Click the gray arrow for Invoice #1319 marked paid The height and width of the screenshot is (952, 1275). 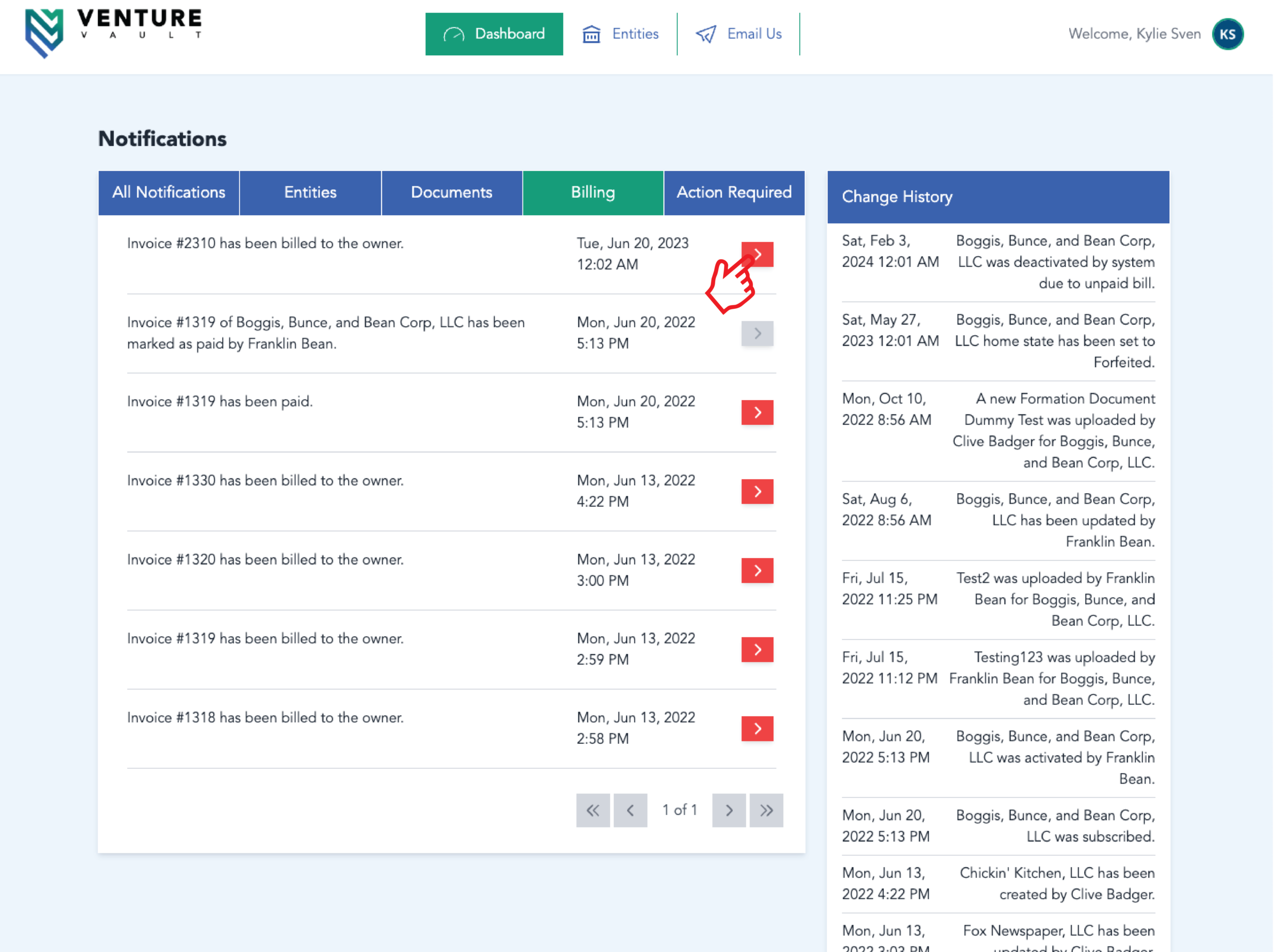click(757, 334)
